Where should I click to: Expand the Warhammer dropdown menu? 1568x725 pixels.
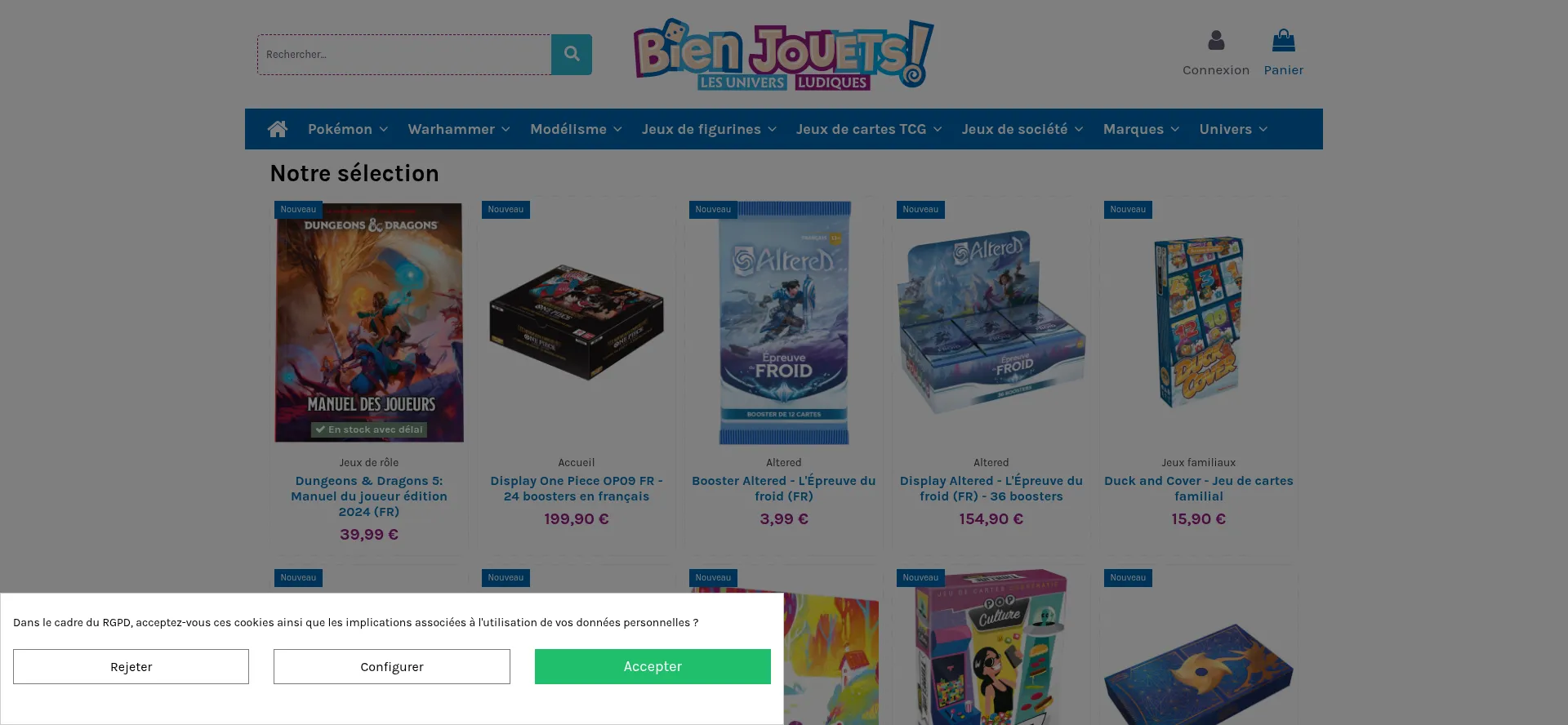(x=459, y=129)
